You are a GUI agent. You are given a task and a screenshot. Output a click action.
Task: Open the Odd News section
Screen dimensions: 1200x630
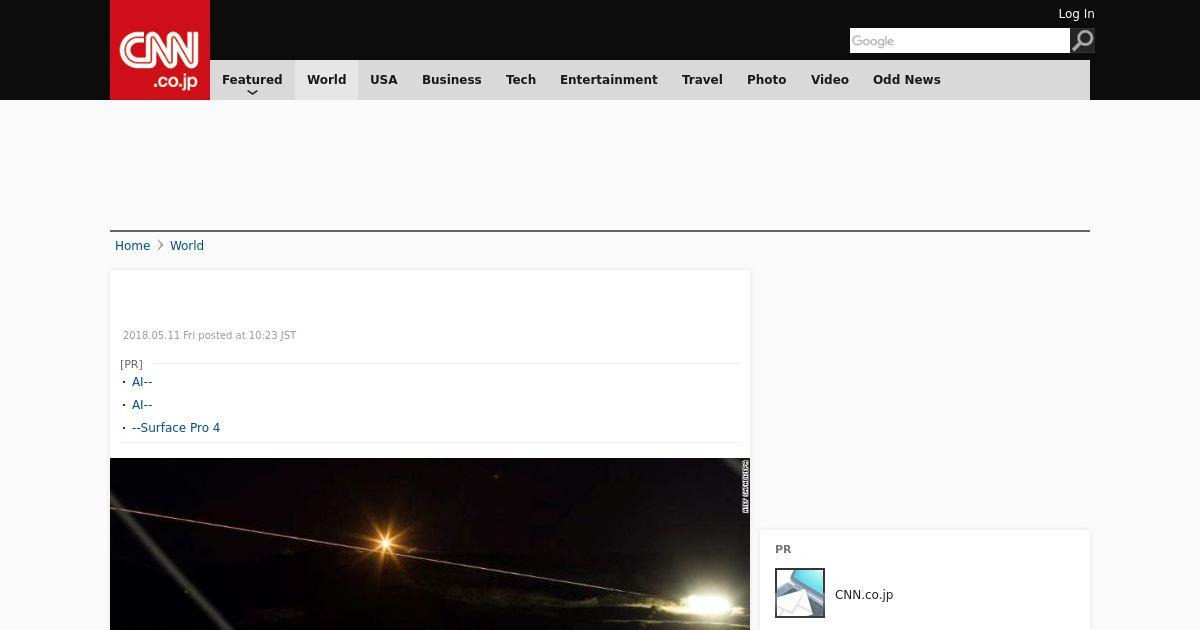[x=907, y=80]
